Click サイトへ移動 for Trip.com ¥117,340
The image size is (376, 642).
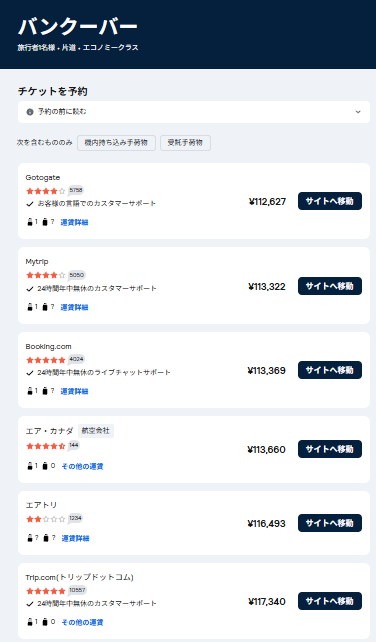(x=330, y=601)
